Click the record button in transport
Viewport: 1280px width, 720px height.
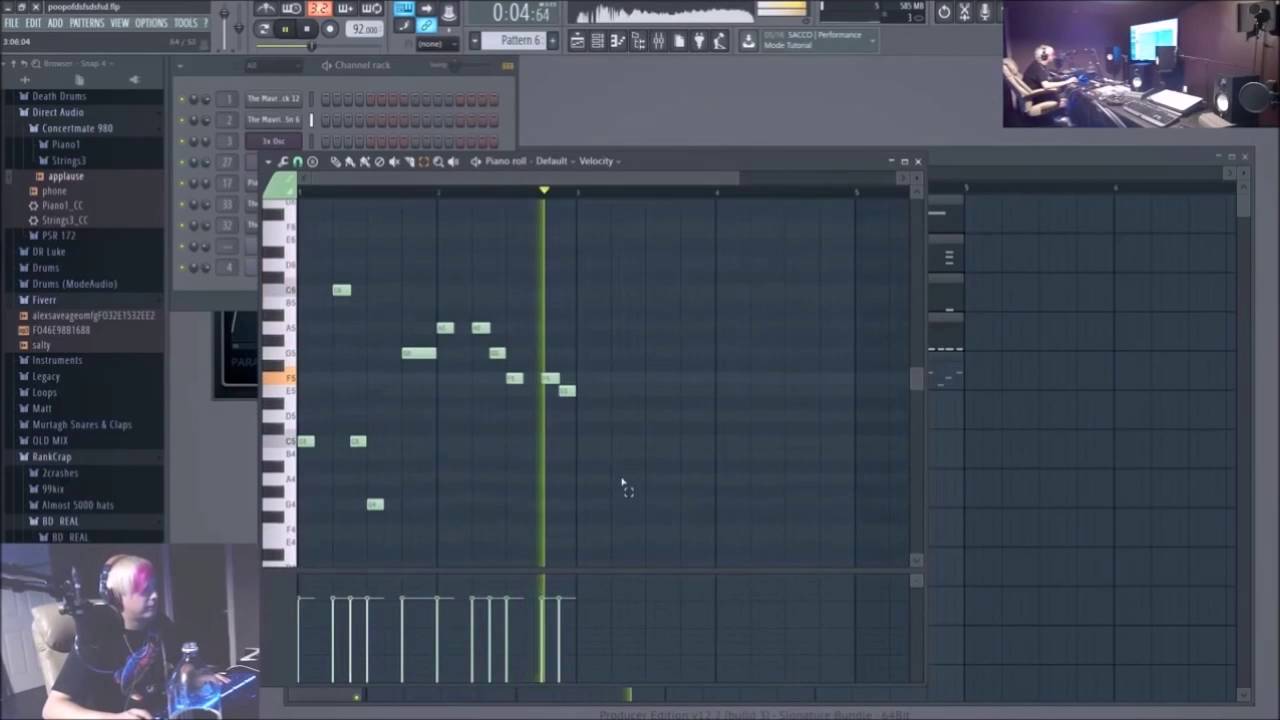click(329, 30)
